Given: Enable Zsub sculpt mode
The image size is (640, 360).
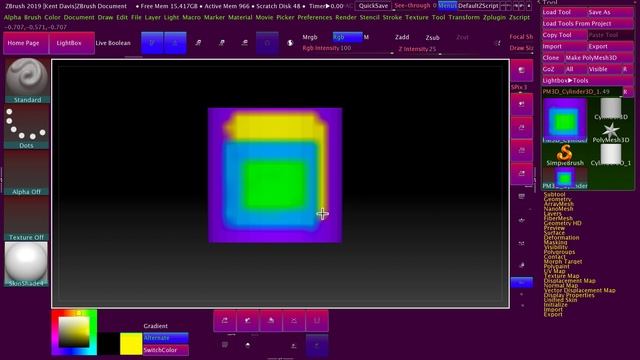Looking at the screenshot, I should pyautogui.click(x=433, y=38).
